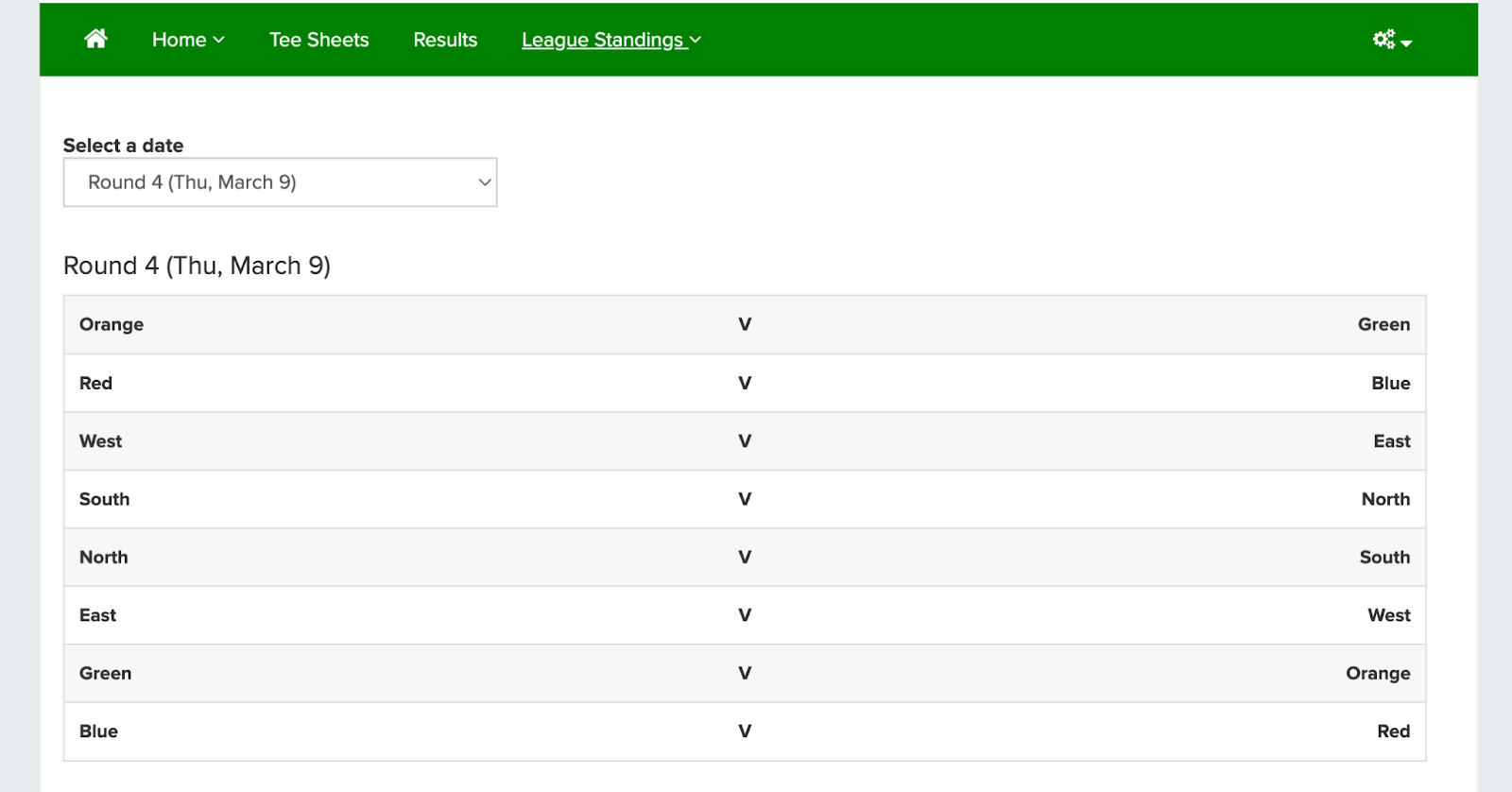Click the Red team name in second row
The image size is (1512, 792).
[95, 383]
